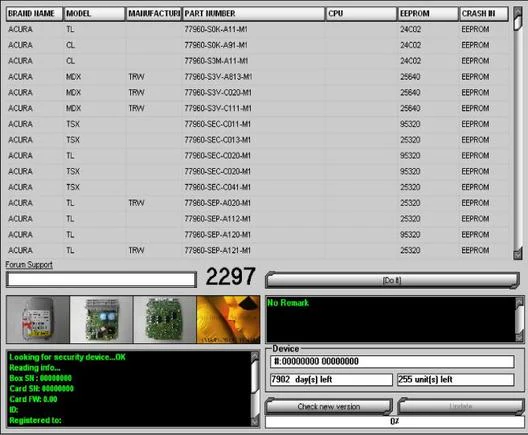Click the Check new version button
This screenshot has height=435, width=528.
pos(329,406)
